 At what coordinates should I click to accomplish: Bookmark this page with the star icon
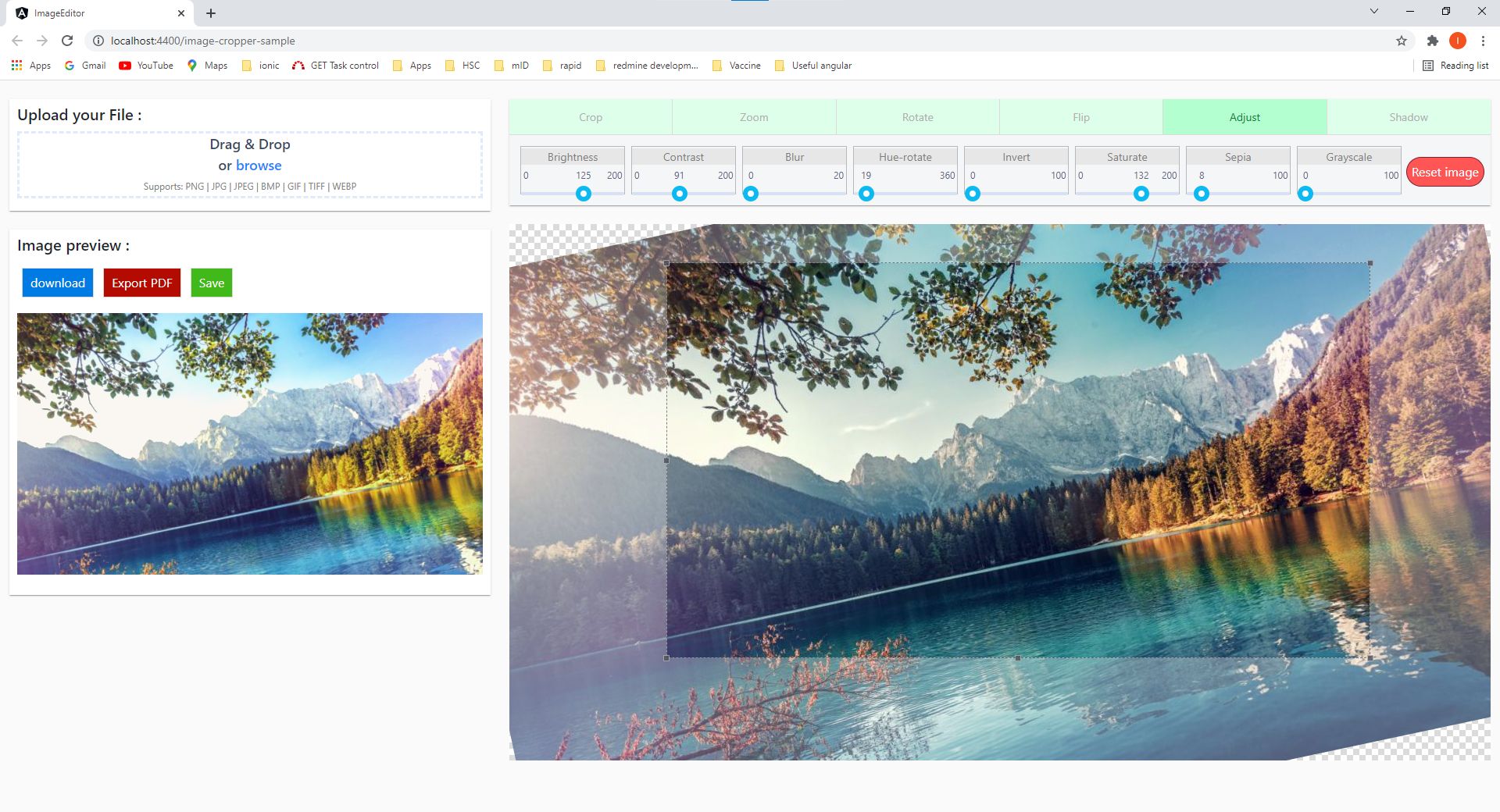[x=1401, y=41]
